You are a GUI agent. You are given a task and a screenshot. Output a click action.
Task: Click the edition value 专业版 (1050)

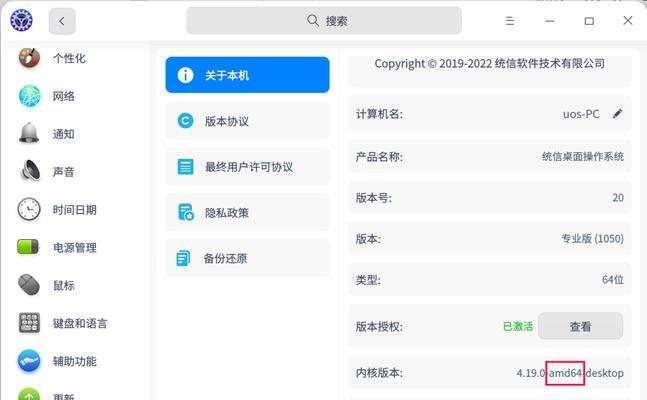click(x=593, y=238)
